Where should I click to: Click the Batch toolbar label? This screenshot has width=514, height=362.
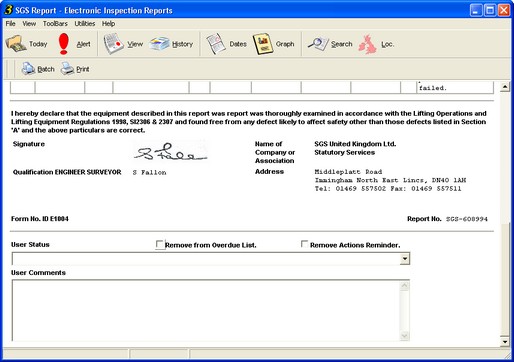pyautogui.click(x=46, y=69)
